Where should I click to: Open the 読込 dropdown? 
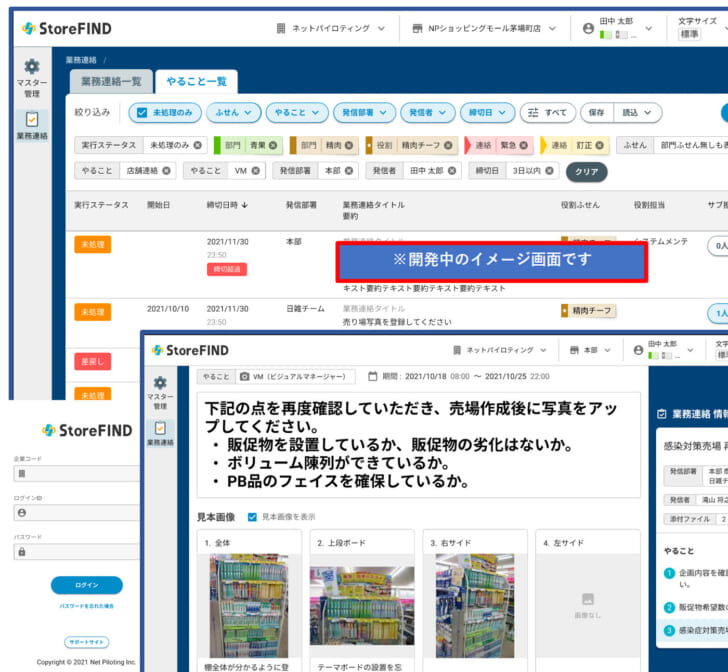point(637,113)
